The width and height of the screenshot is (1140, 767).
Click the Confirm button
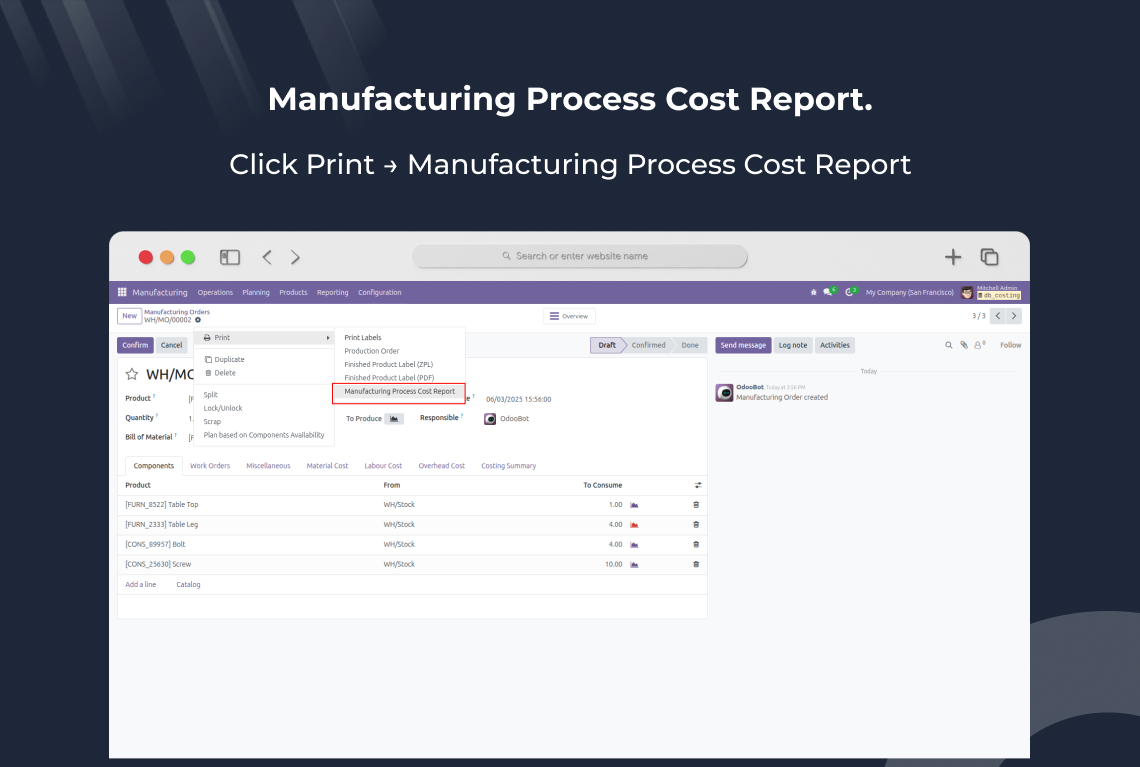click(135, 345)
